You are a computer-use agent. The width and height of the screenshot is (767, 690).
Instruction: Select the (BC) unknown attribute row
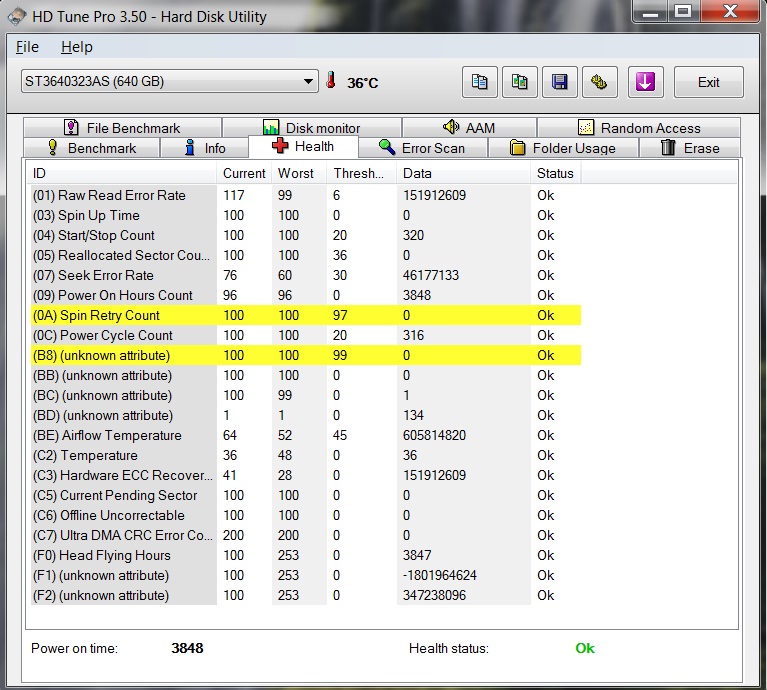(306, 395)
